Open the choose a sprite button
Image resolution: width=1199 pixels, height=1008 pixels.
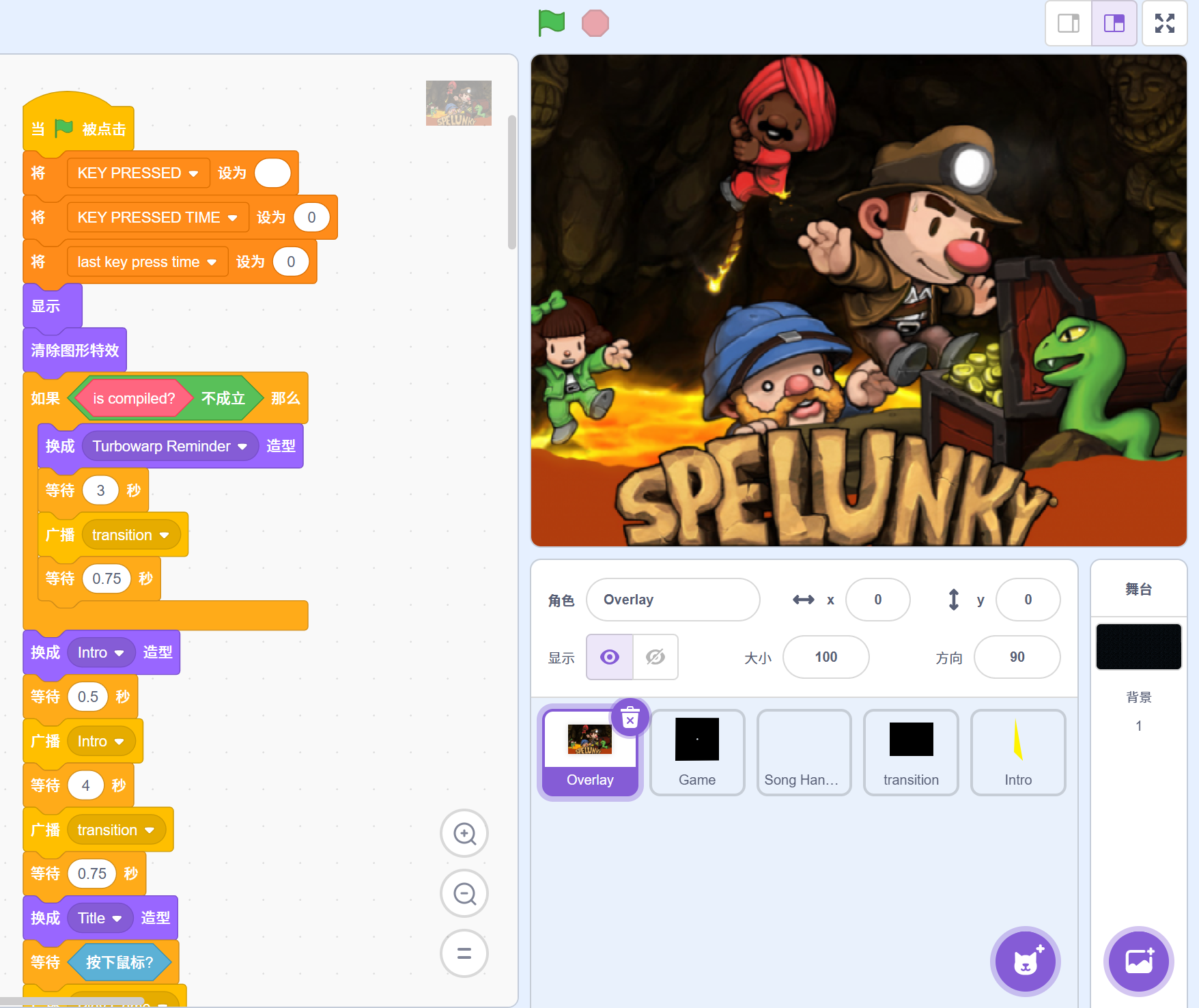click(x=1025, y=962)
